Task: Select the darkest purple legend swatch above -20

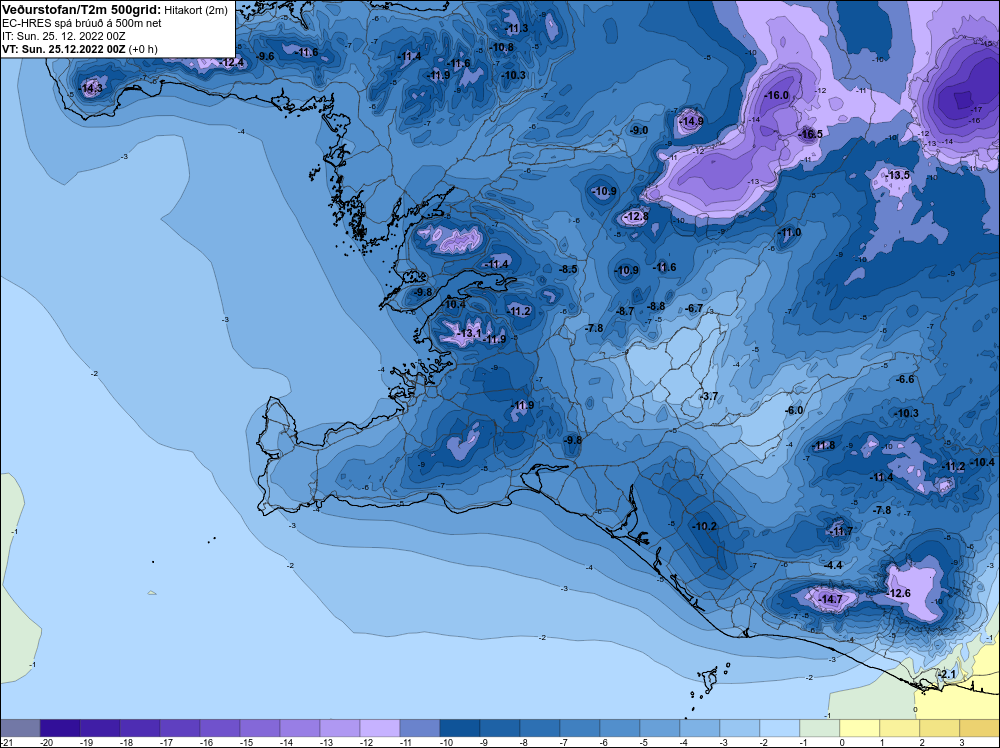Action: coord(60,728)
